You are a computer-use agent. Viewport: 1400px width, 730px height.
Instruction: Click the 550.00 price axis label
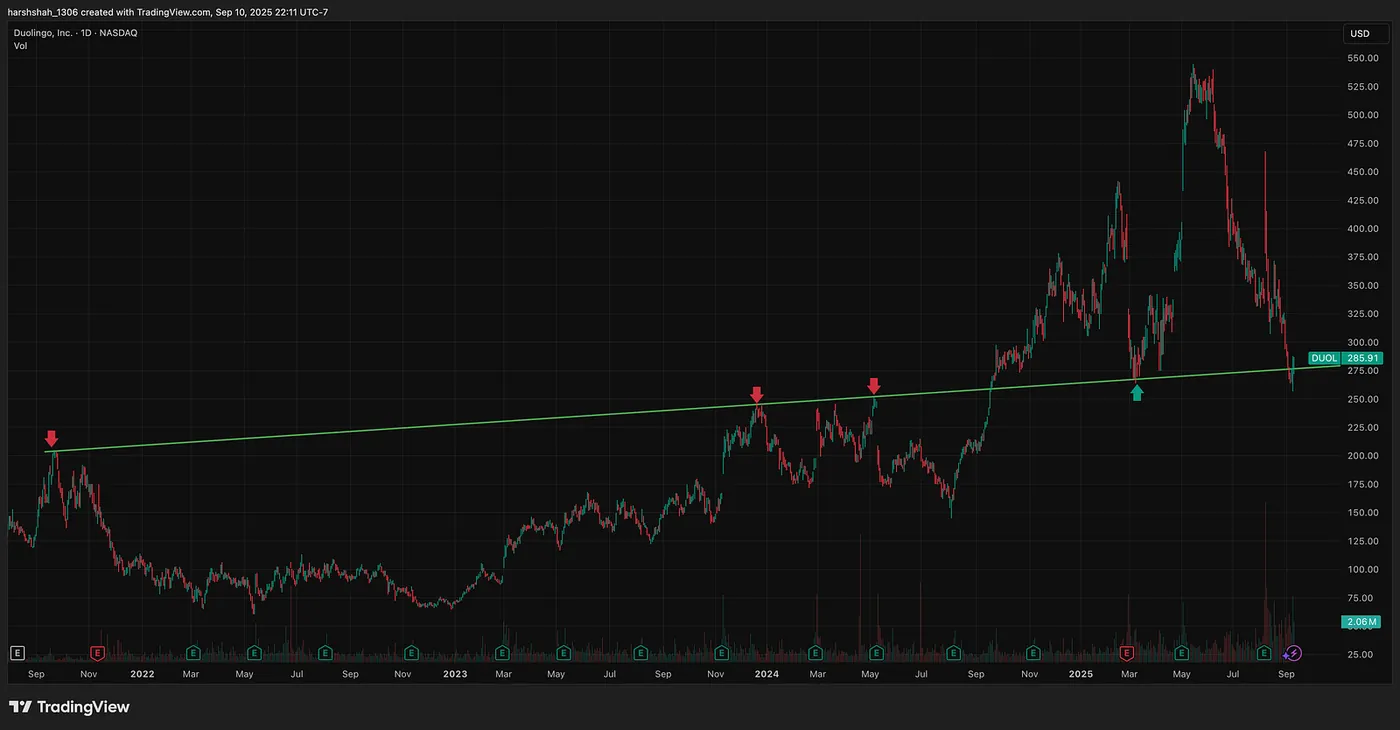[x=1361, y=58]
